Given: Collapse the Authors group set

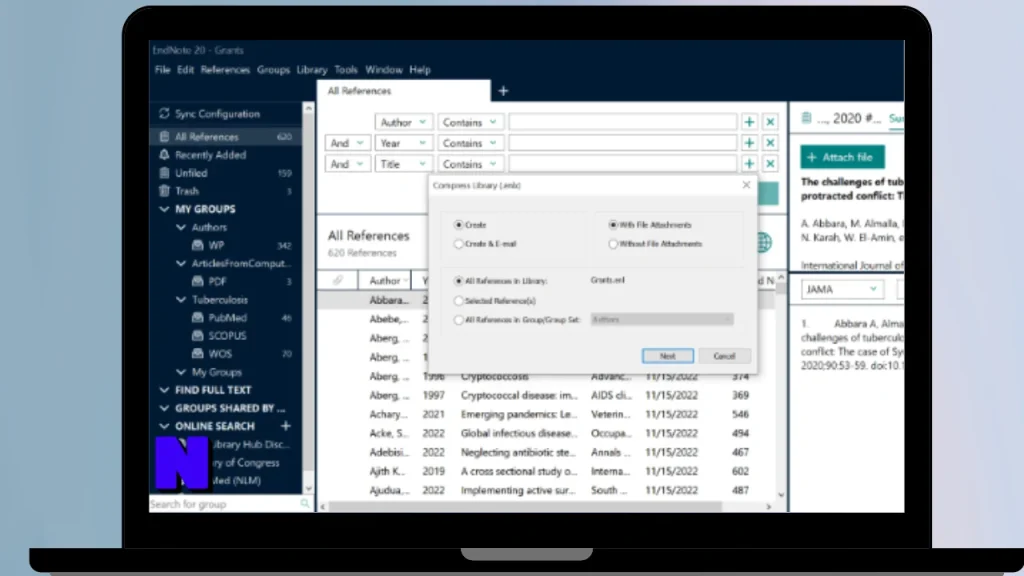Looking at the screenshot, I should [181, 227].
